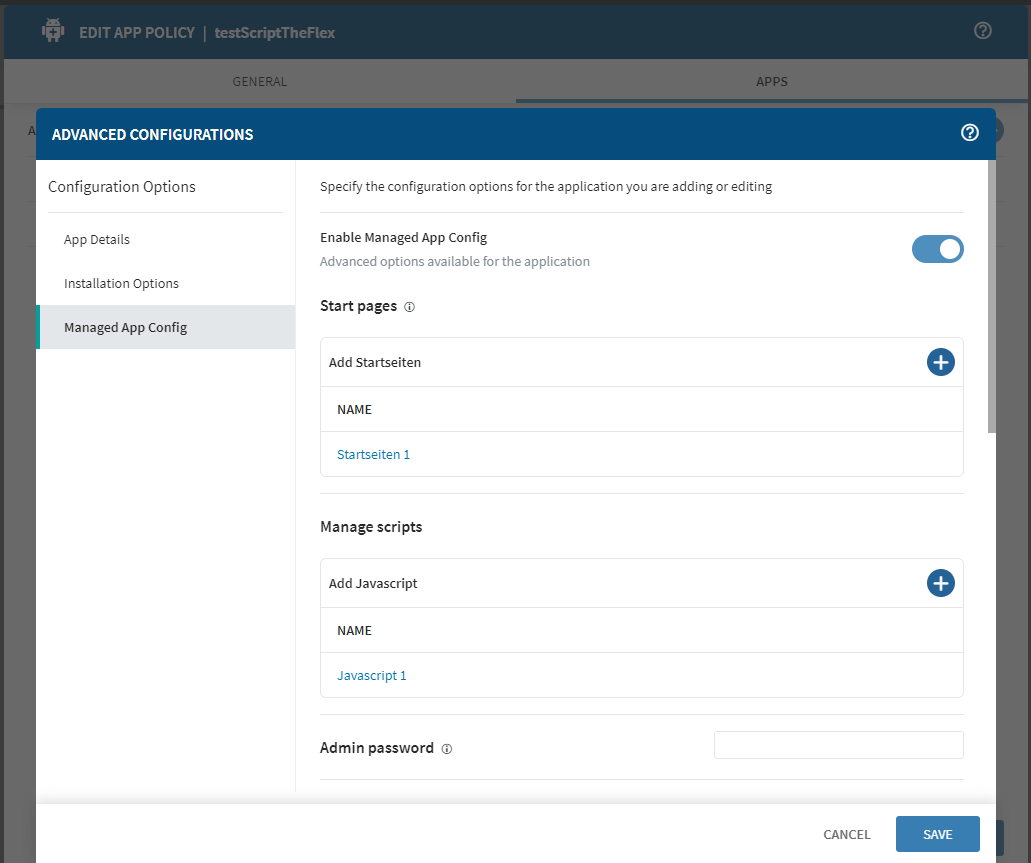1031x863 pixels.
Task: Click the dialog's vertical scrollbar
Action: pyautogui.click(x=991, y=300)
